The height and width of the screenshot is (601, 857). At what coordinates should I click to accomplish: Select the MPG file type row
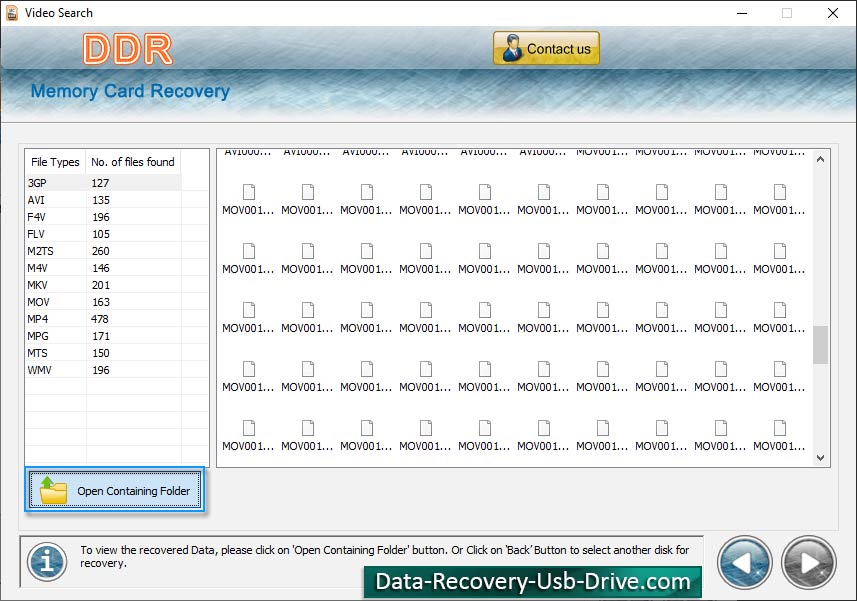(x=103, y=335)
